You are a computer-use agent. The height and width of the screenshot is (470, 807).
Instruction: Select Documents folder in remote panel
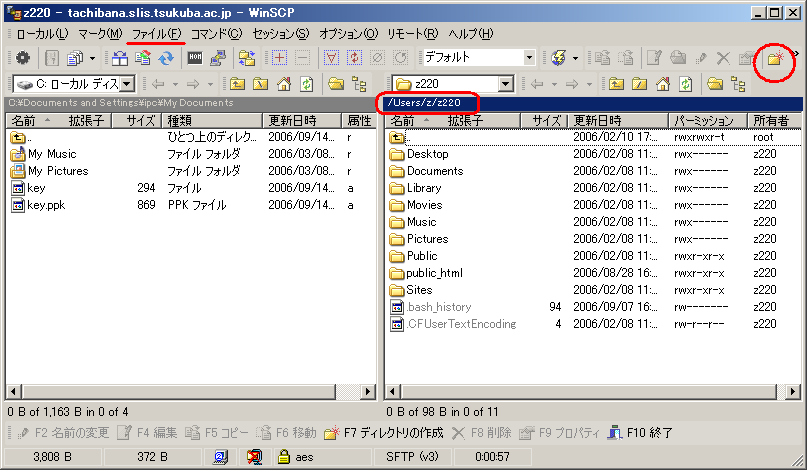click(435, 171)
